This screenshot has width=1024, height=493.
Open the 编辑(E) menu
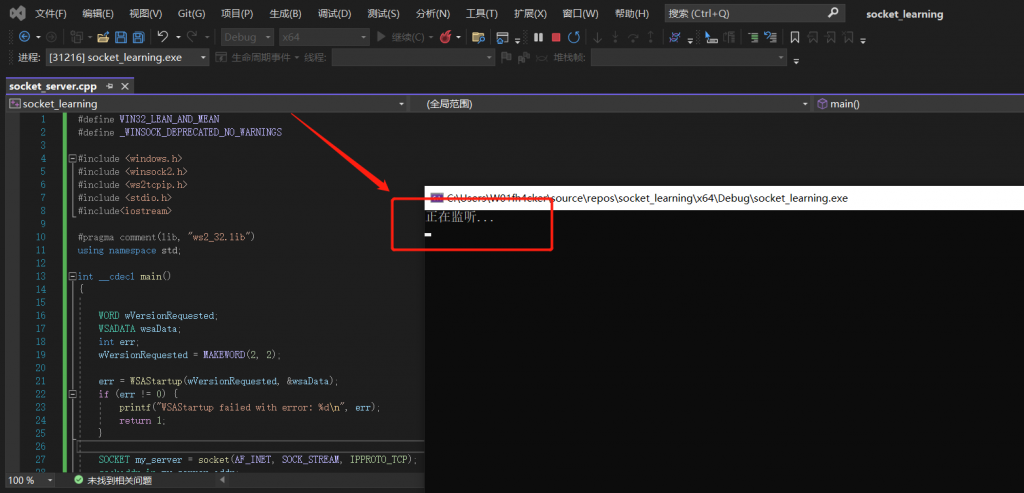(98, 14)
